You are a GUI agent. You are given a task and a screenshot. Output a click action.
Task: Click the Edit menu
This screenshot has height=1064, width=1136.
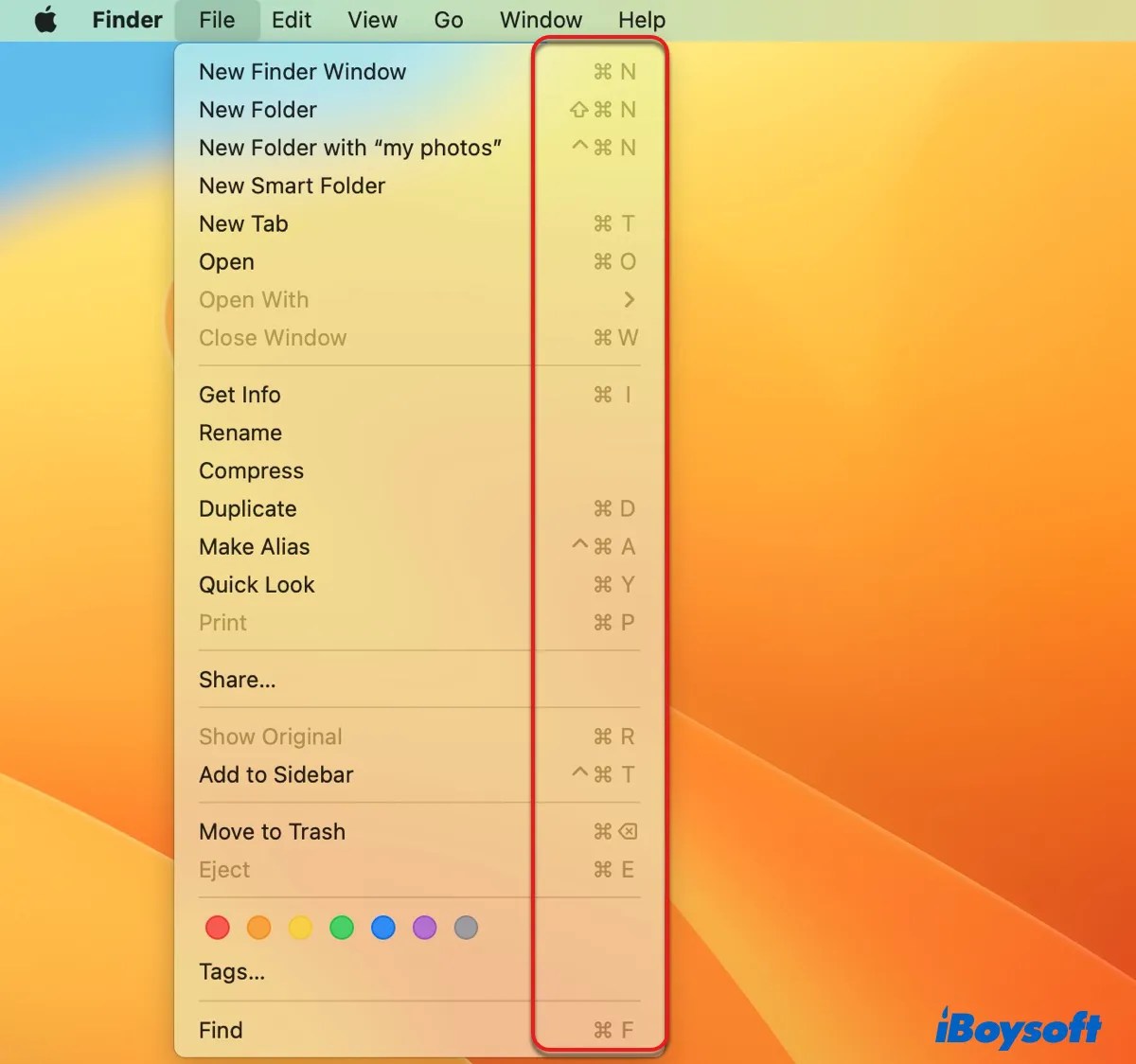(291, 20)
